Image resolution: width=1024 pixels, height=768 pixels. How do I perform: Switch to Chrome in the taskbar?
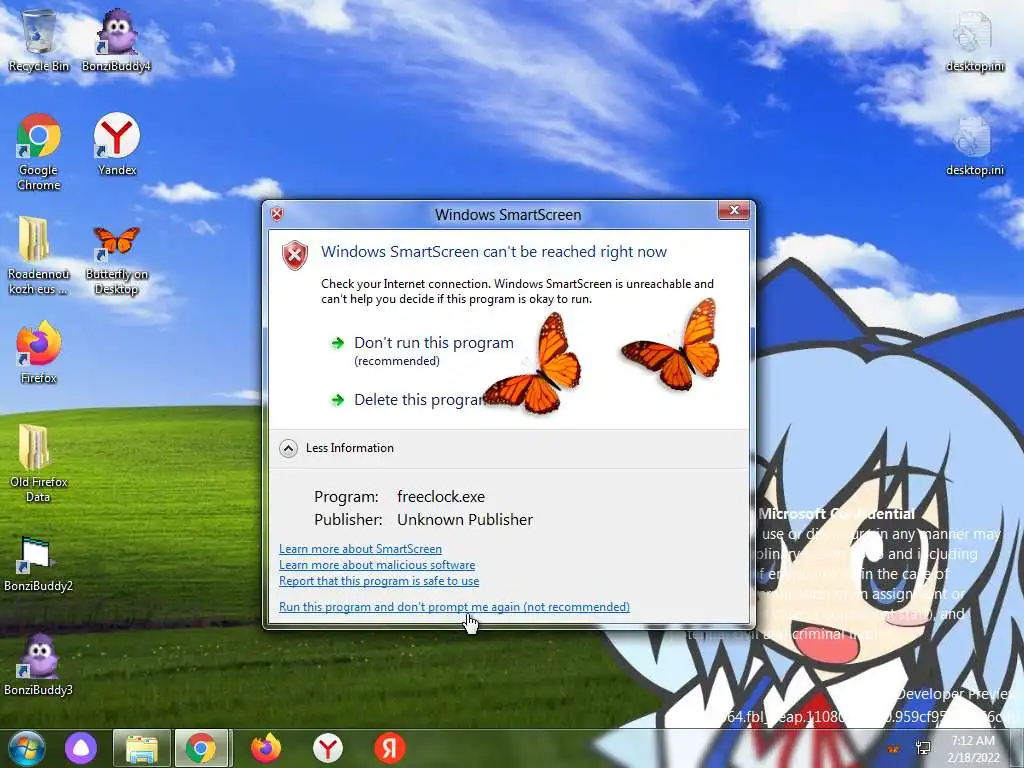[202, 749]
